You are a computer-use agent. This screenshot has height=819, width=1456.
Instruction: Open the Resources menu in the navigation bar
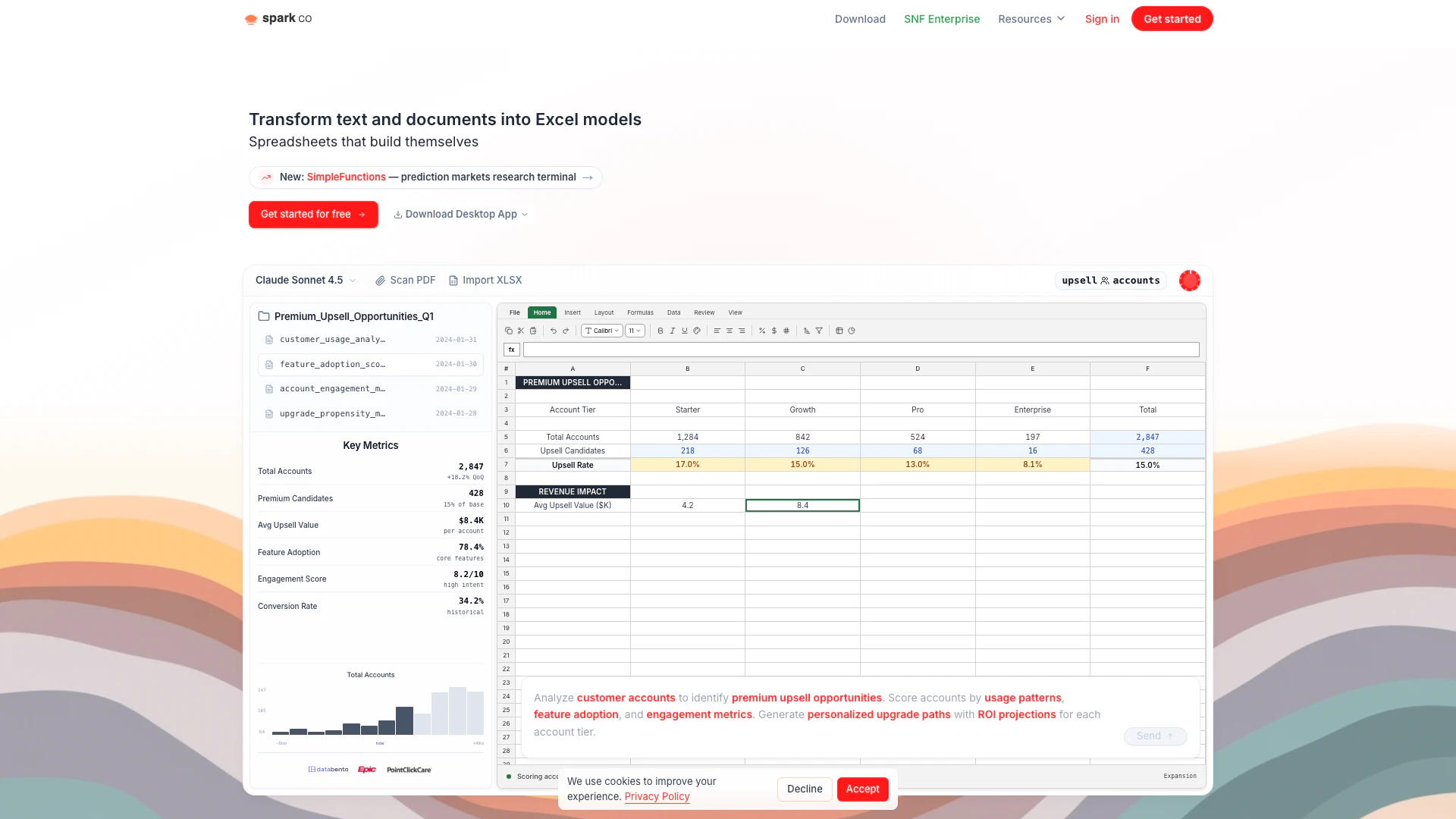(x=1031, y=19)
